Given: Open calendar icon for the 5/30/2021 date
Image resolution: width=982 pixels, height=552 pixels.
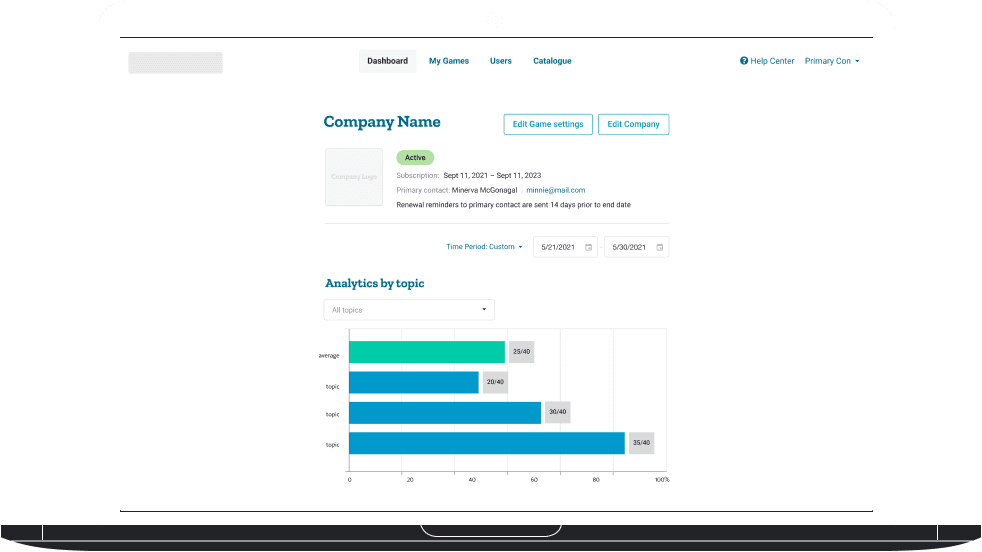Looking at the screenshot, I should click(x=659, y=247).
